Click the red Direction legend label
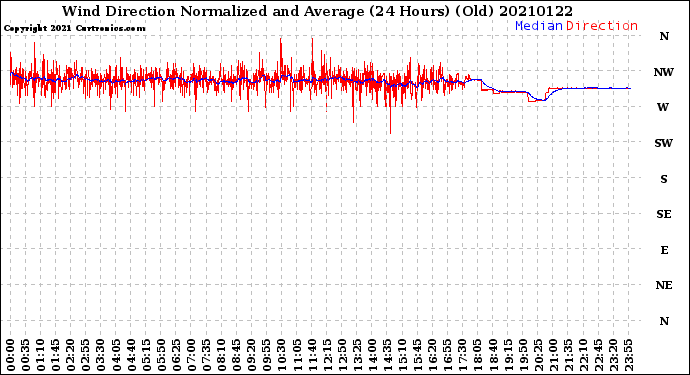The height and width of the screenshot is (375, 690). click(x=602, y=26)
